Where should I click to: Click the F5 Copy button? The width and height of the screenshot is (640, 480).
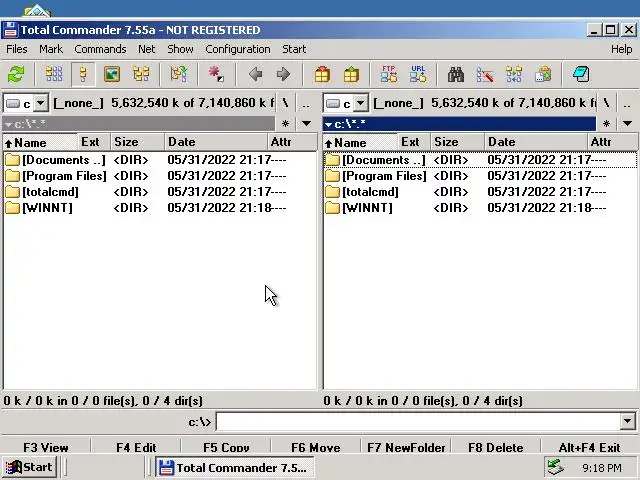pos(226,447)
